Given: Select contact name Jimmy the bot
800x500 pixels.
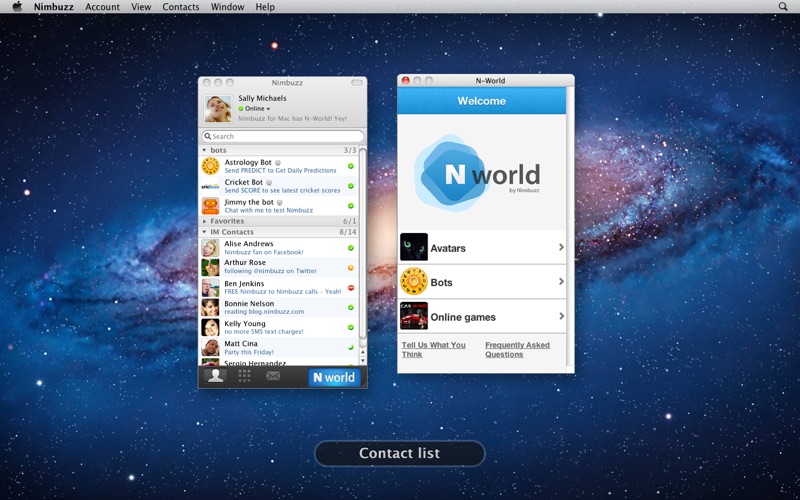Looking at the screenshot, I should 249,202.
